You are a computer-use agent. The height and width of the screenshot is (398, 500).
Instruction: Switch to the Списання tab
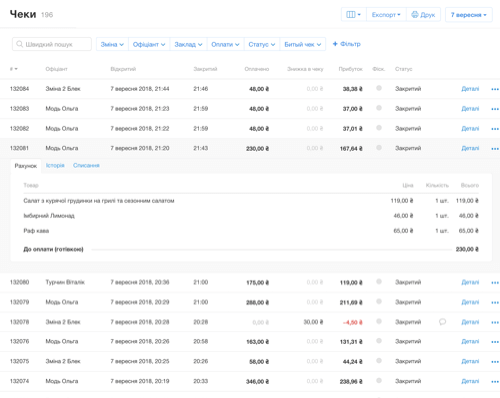tap(86, 165)
